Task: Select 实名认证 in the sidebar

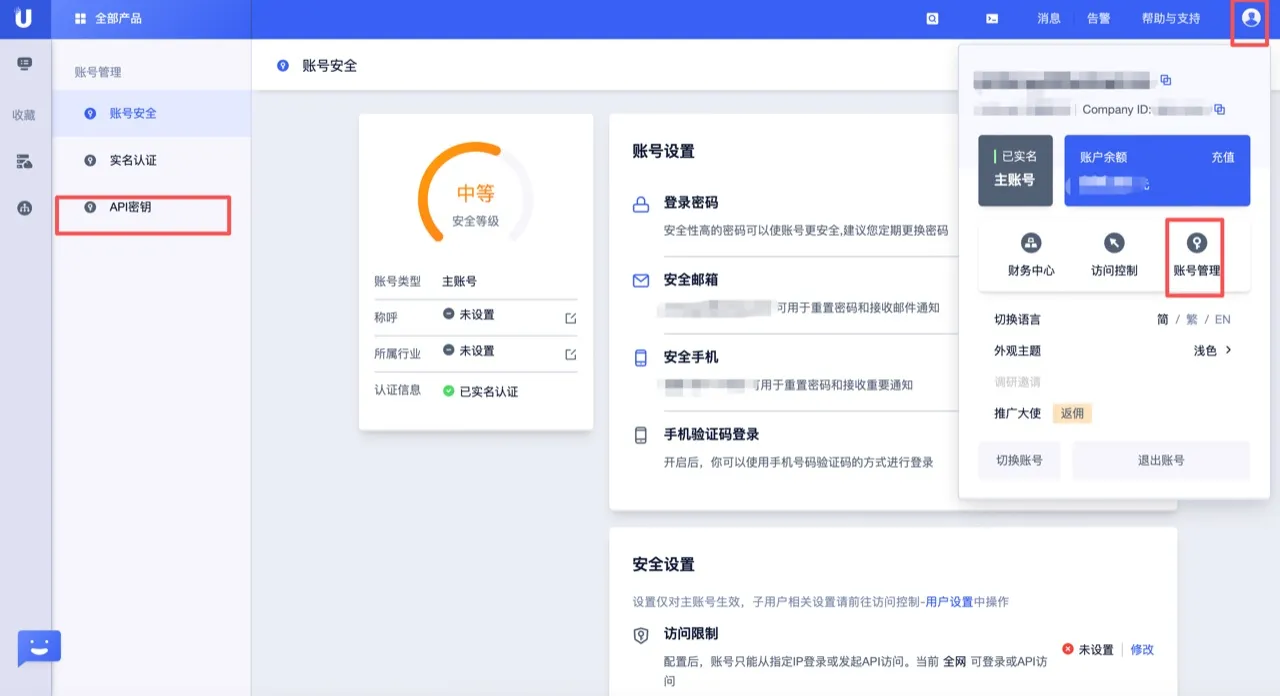Action: (151, 160)
